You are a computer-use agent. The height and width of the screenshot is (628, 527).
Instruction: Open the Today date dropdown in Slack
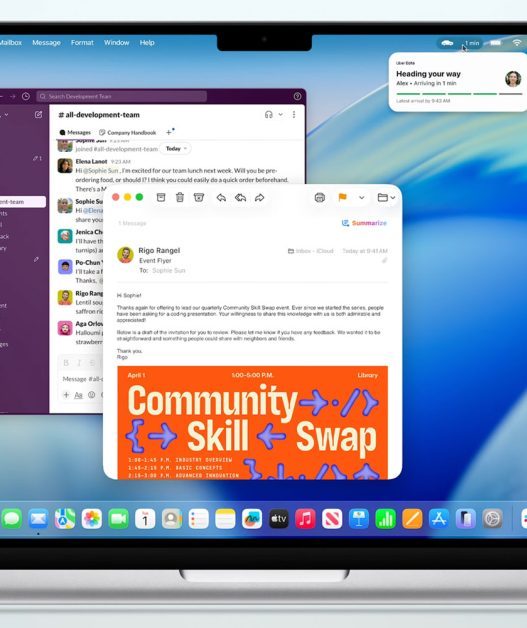coord(176,149)
